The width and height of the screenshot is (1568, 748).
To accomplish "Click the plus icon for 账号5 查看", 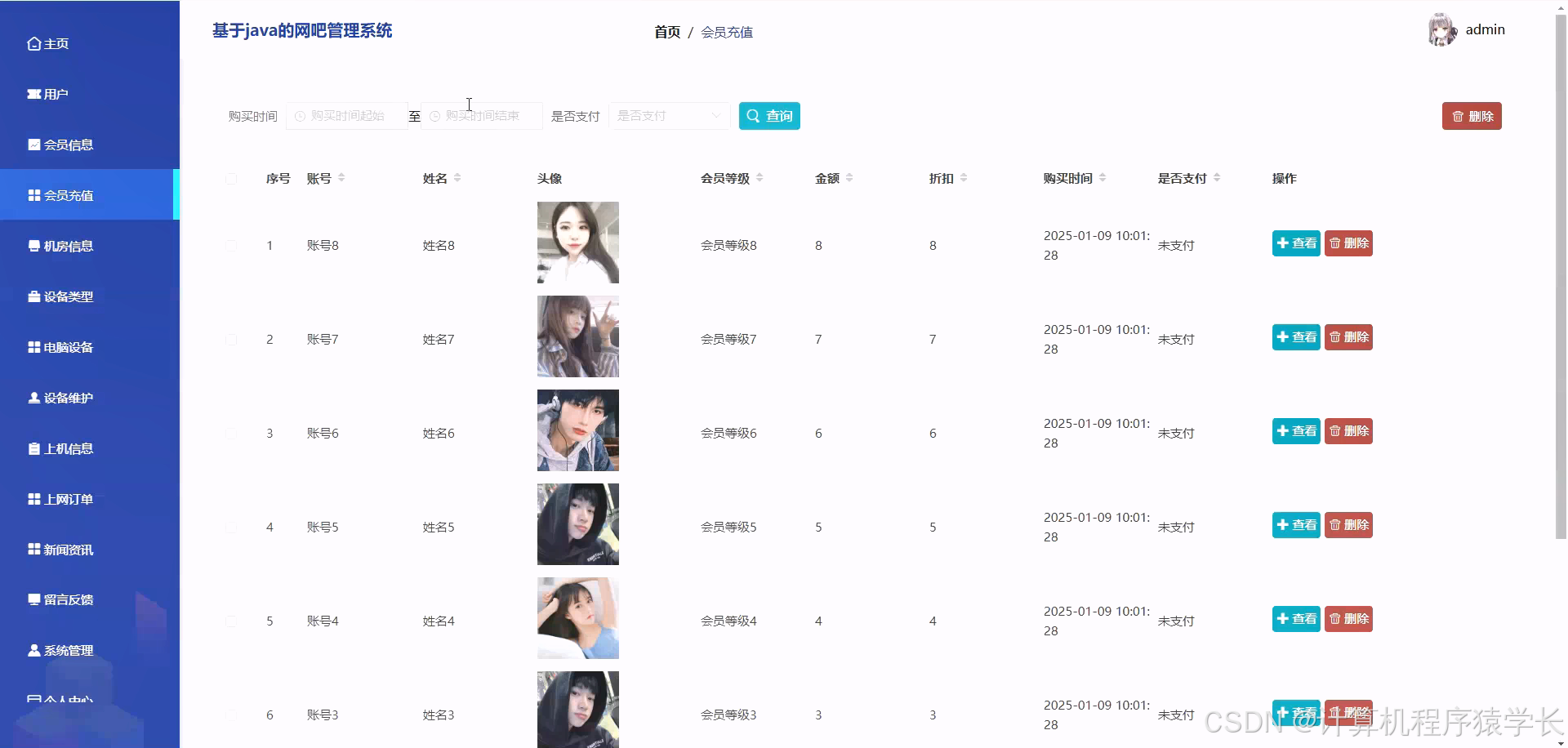I will [x=1283, y=525].
